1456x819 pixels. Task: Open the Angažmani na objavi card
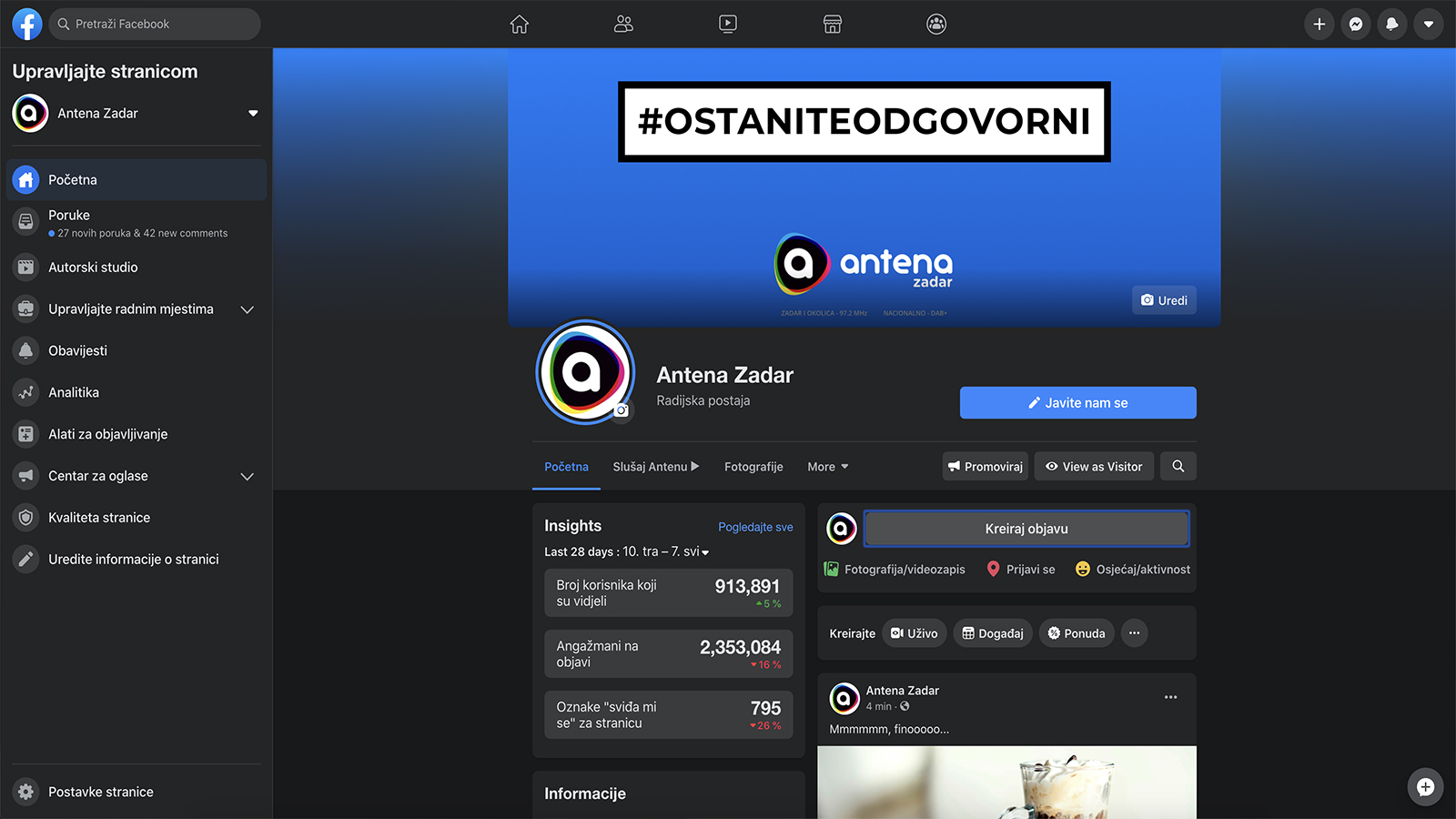[669, 653]
